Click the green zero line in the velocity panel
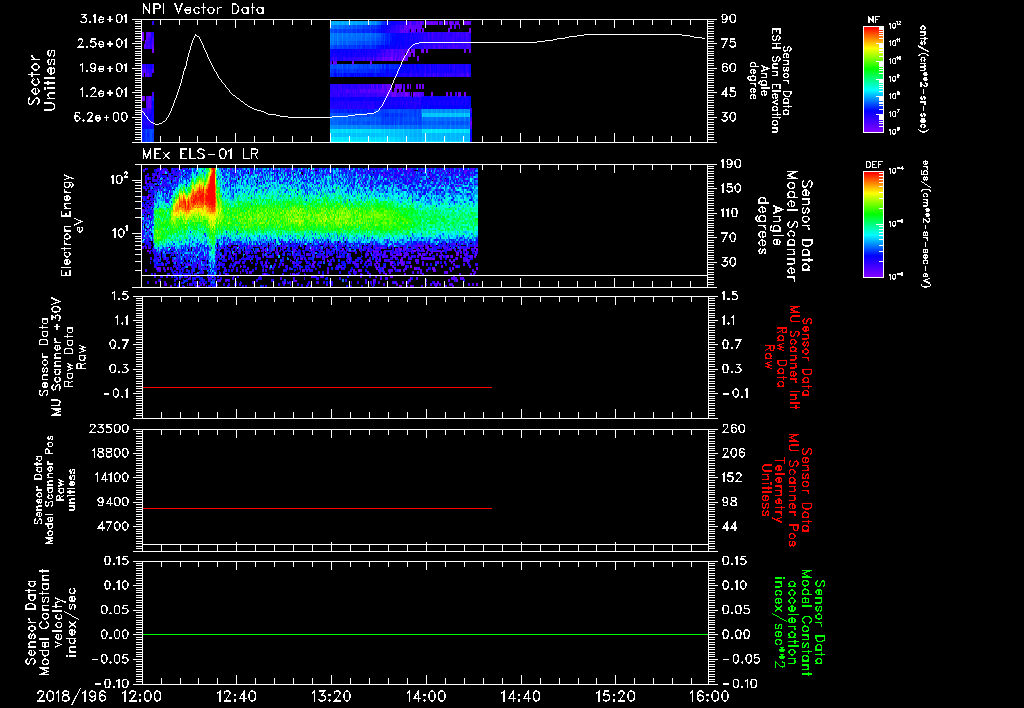1024x708 pixels. coord(425,634)
